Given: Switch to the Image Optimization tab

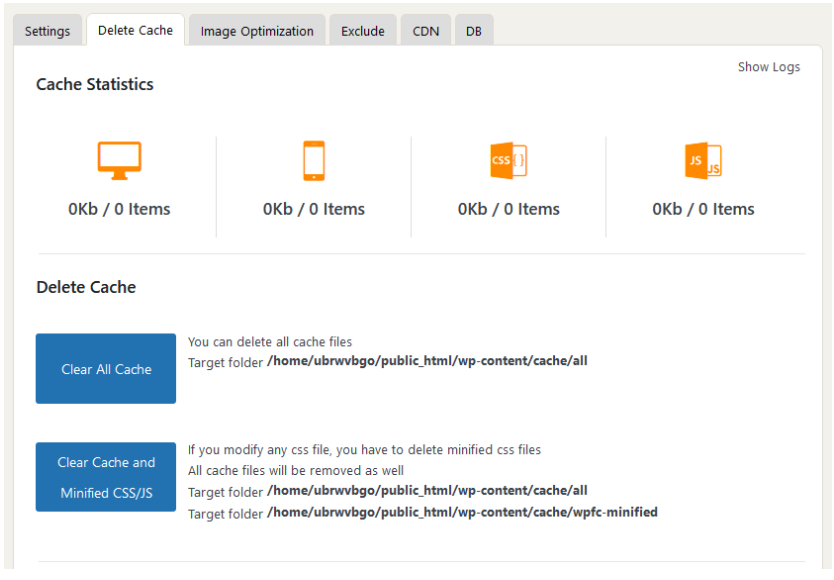Looking at the screenshot, I should coord(257,31).
